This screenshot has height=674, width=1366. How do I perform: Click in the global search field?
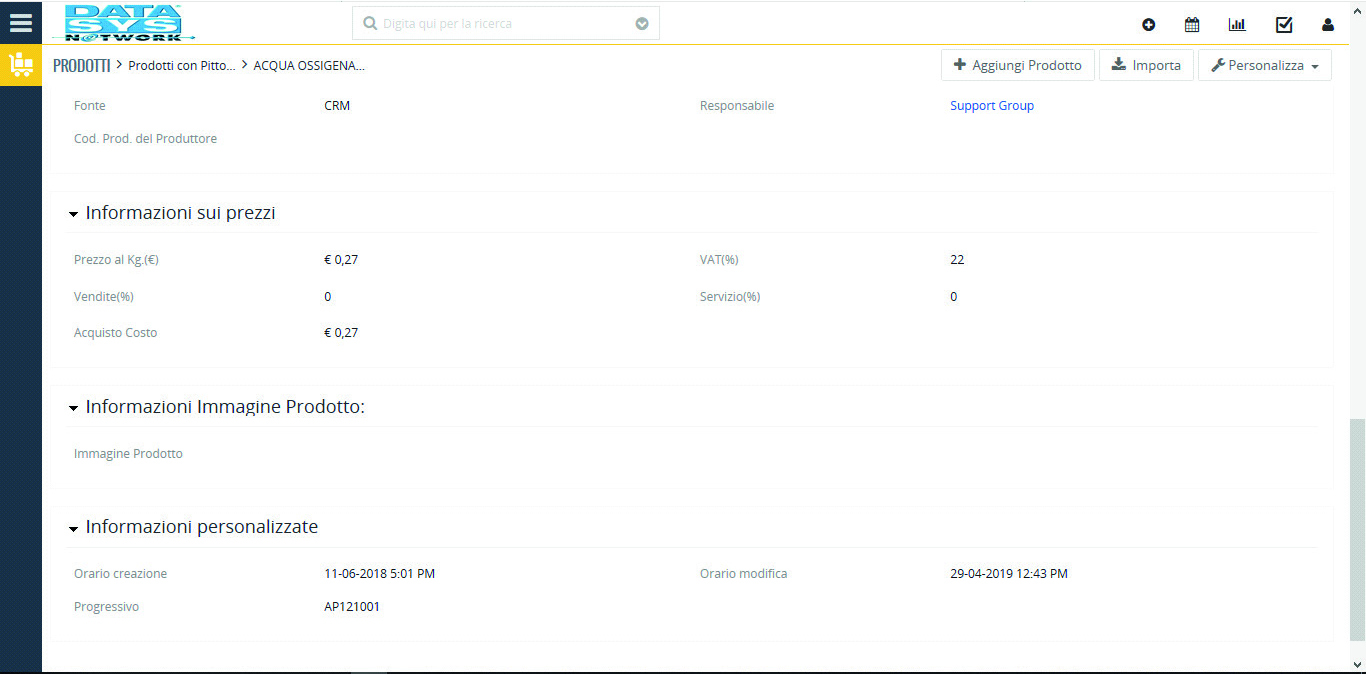(x=505, y=23)
